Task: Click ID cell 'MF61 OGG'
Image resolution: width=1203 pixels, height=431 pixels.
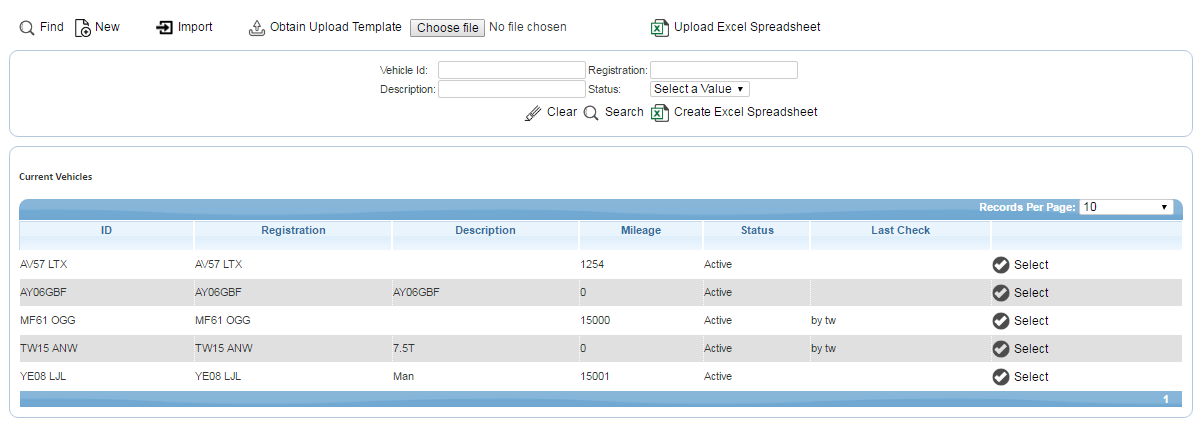Action: (x=48, y=321)
